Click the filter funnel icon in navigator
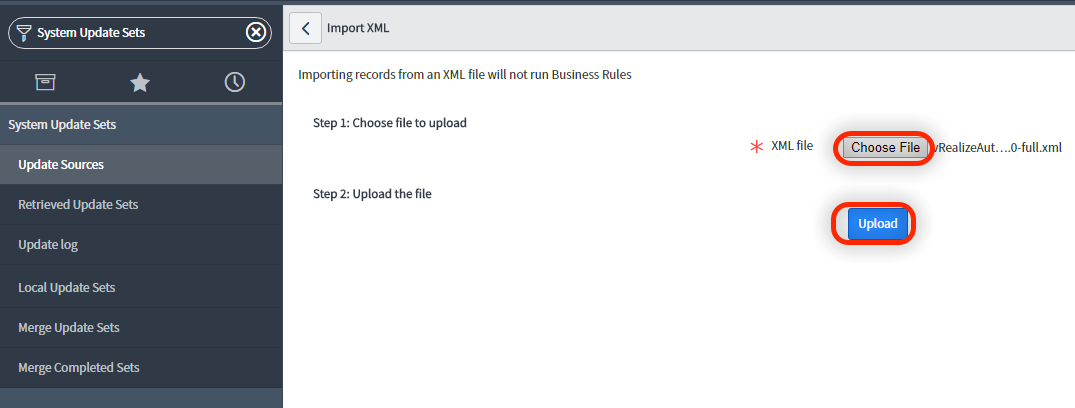1075x408 pixels. click(x=24, y=33)
